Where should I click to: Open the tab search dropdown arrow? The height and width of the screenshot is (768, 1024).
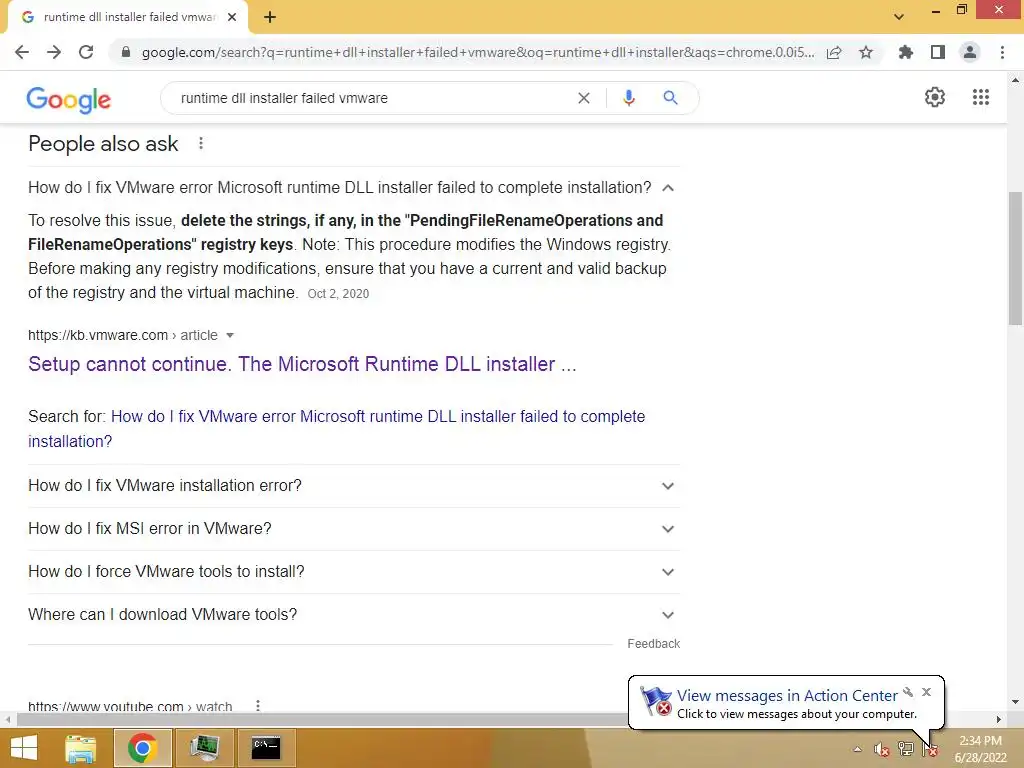(x=899, y=17)
